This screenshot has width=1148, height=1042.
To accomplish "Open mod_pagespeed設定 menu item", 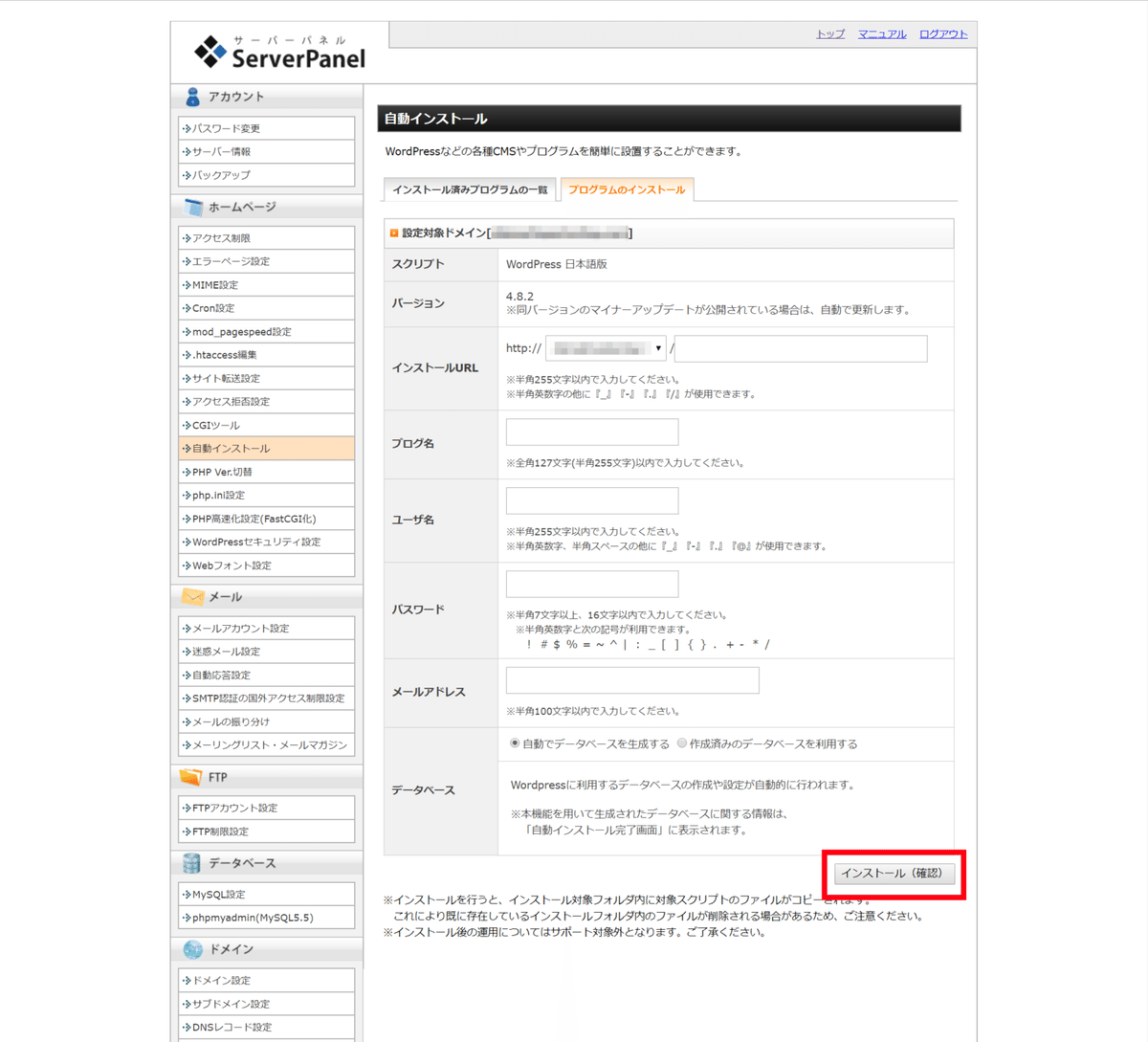I will (266, 332).
